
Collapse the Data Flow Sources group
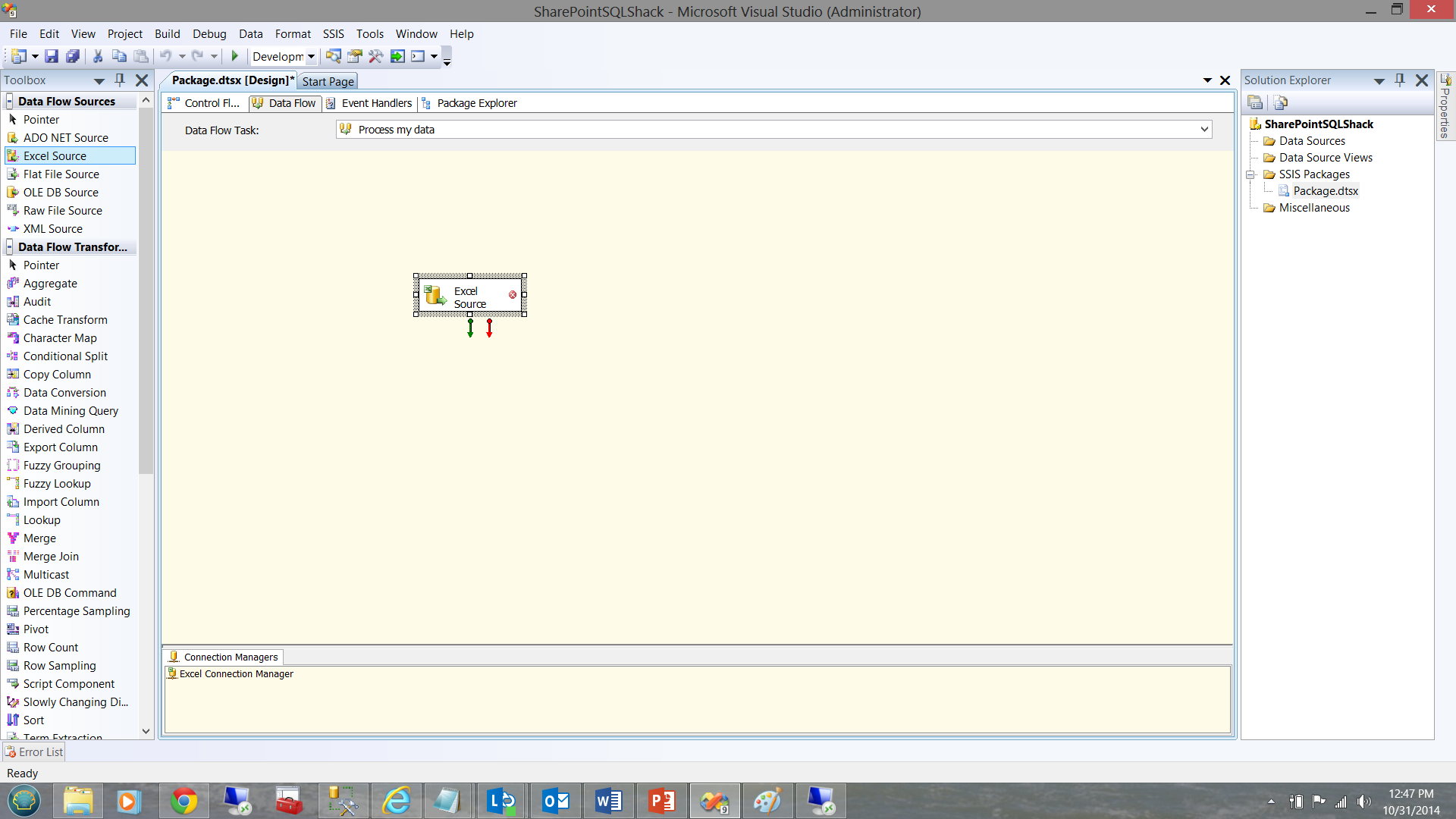pos(9,101)
